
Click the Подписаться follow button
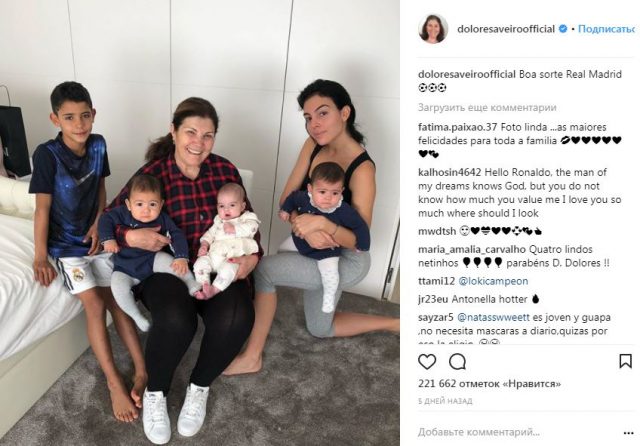pyautogui.click(x=607, y=29)
